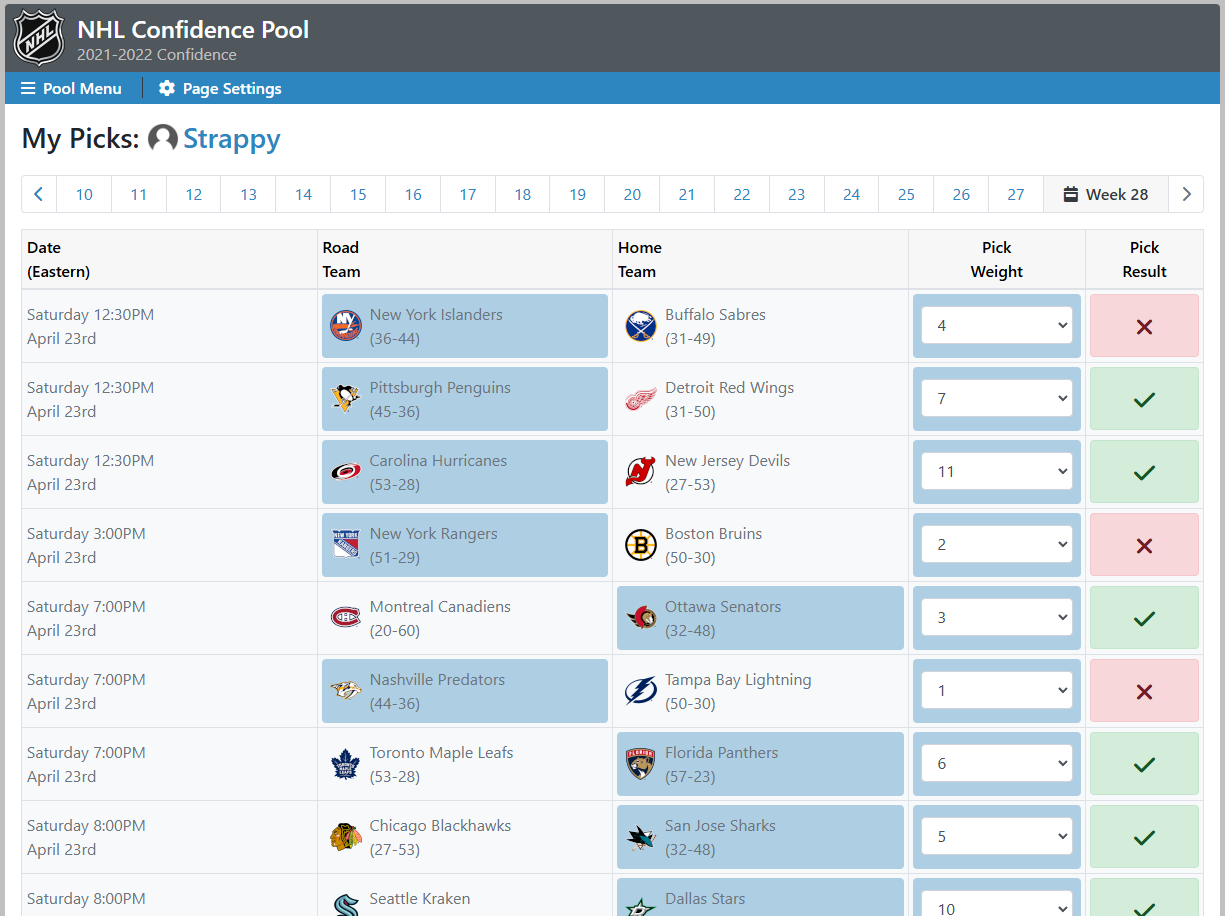Click the Toronto Maple Leafs logo
Viewport: 1225px width, 916px height.
click(346, 764)
